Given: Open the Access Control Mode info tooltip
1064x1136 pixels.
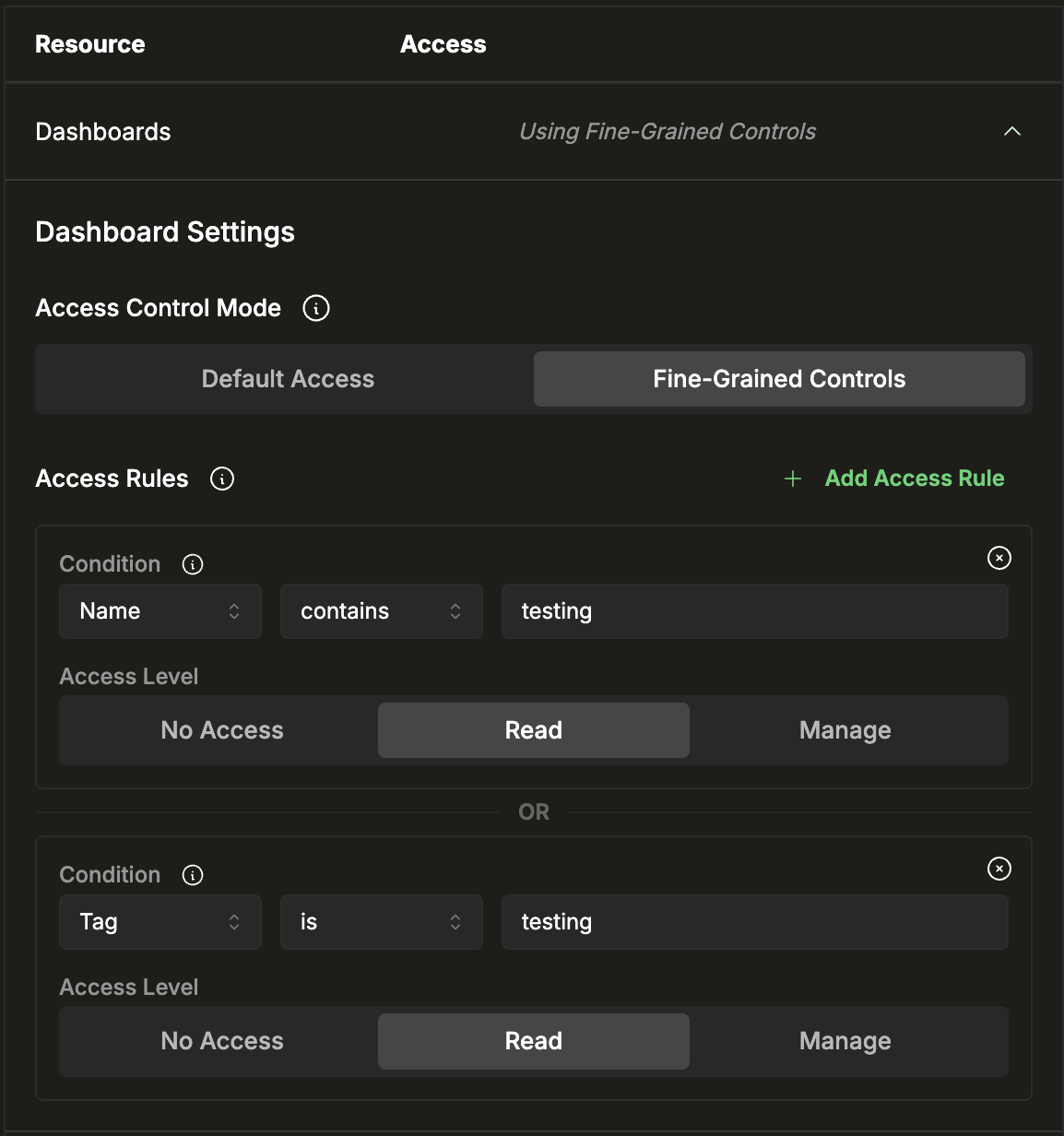Looking at the screenshot, I should tap(315, 308).
